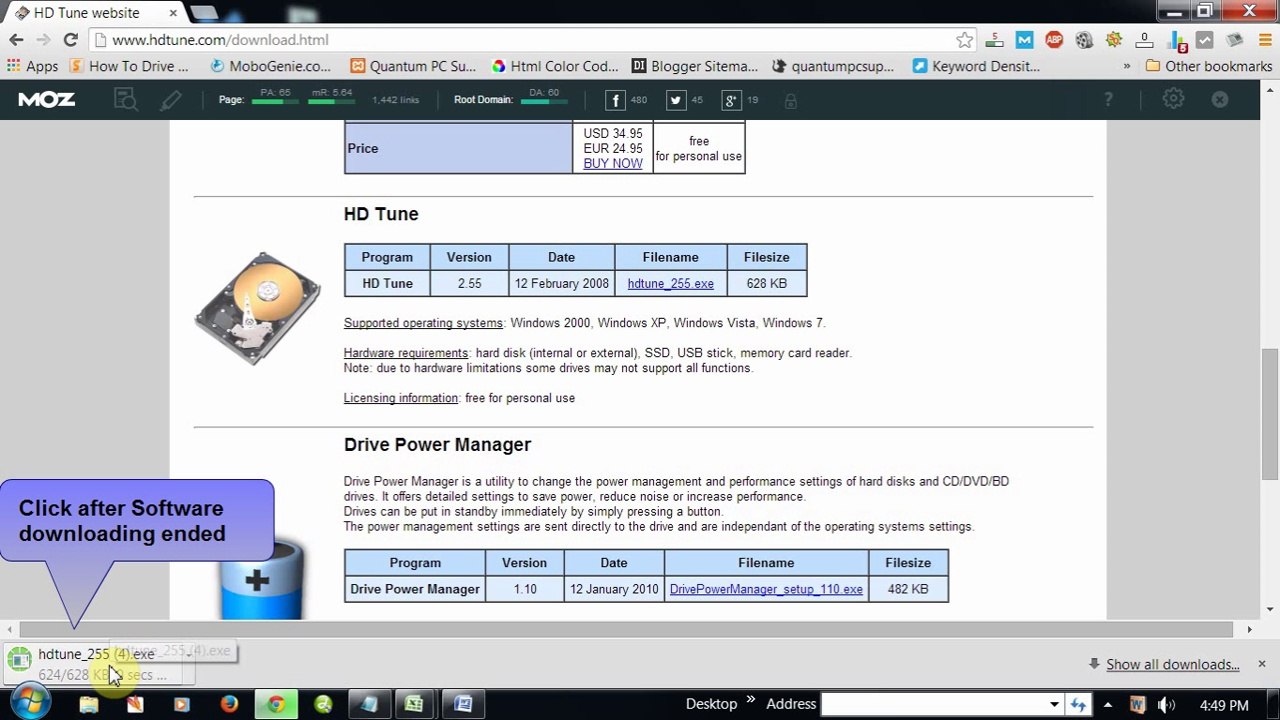Open the blue M extension icon
Screen dimensions: 1280x720
tap(1024, 40)
